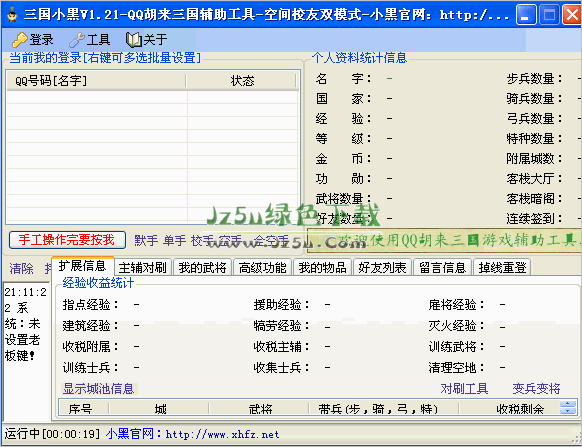This screenshot has width=582, height=447.
Task: Click the first empty row in login list
Action: 153,97
